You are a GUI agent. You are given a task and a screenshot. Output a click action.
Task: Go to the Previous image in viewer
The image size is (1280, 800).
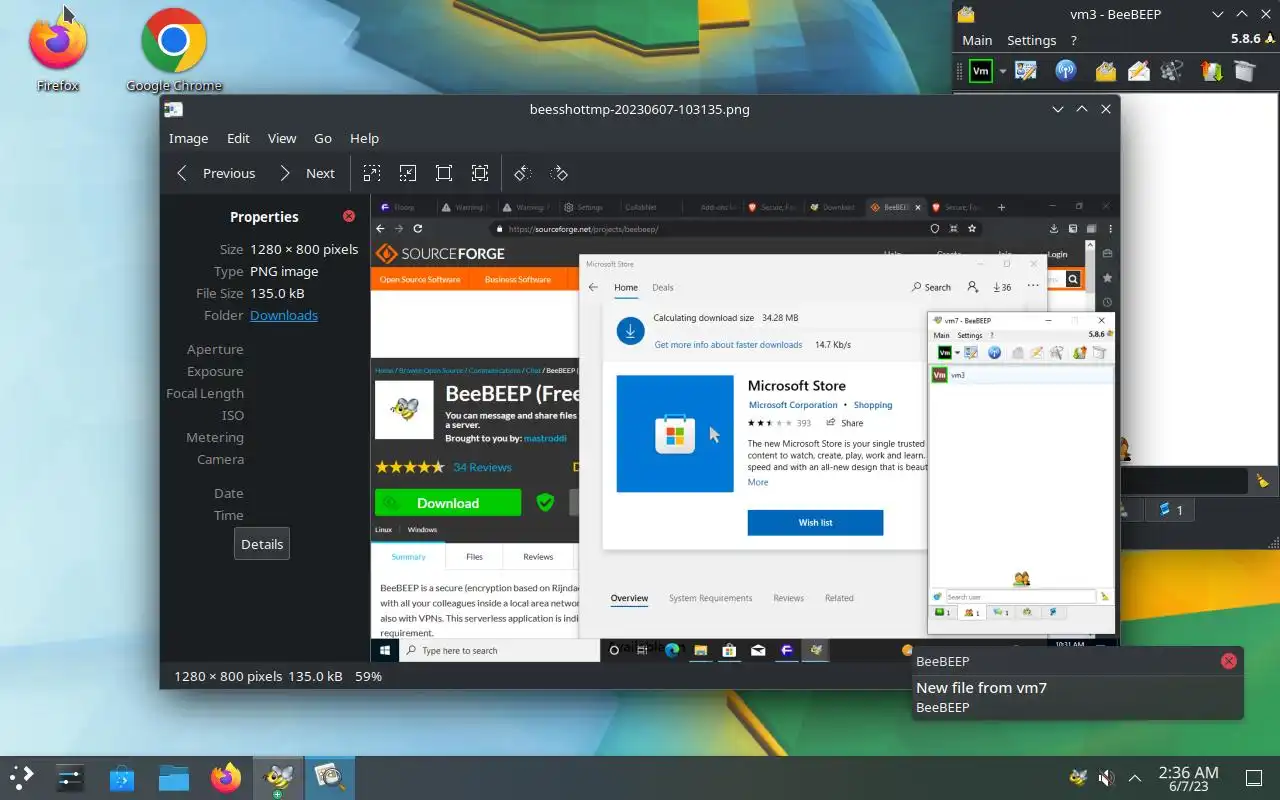click(x=216, y=173)
